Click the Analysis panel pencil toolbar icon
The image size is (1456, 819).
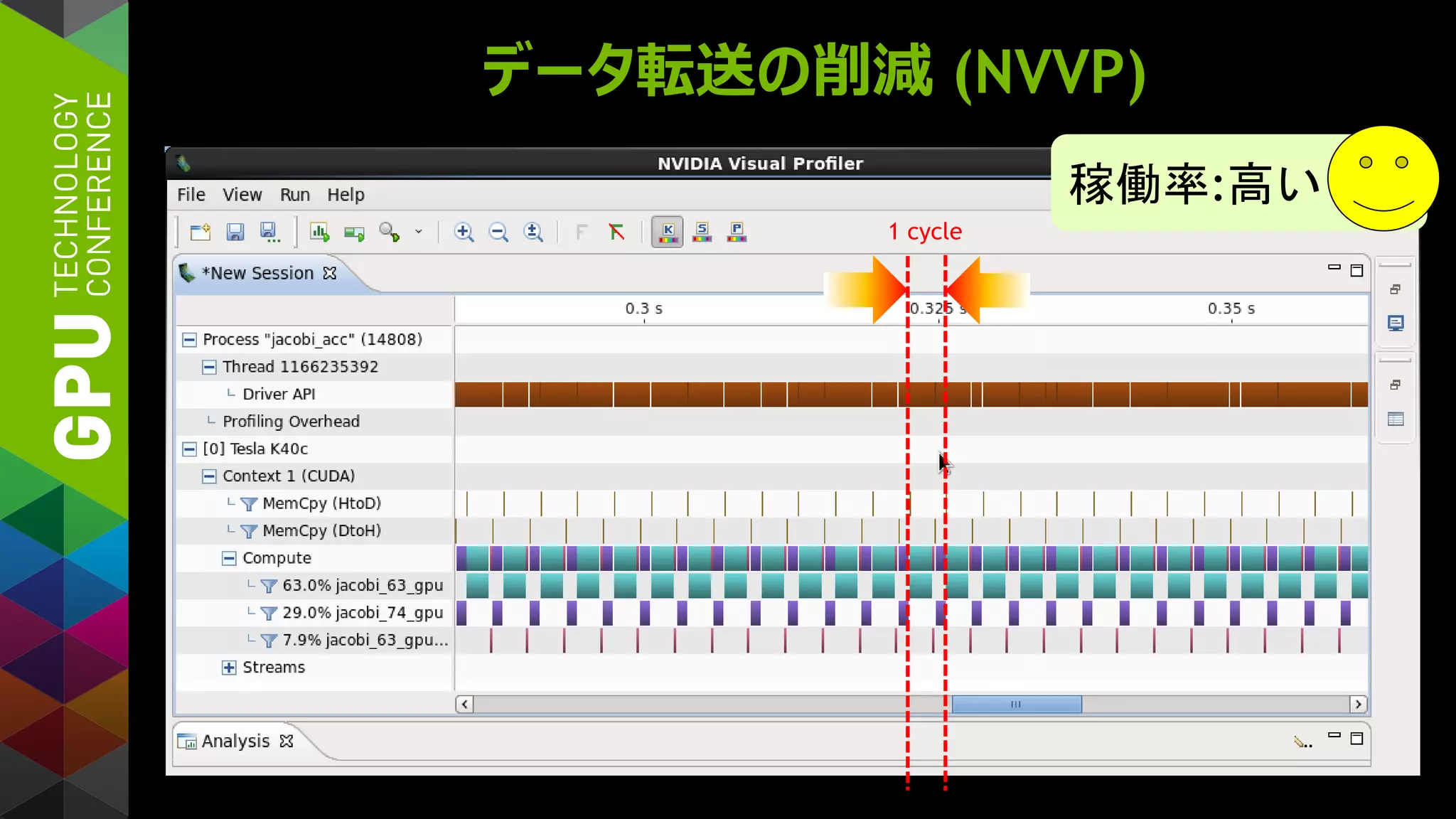point(1302,742)
